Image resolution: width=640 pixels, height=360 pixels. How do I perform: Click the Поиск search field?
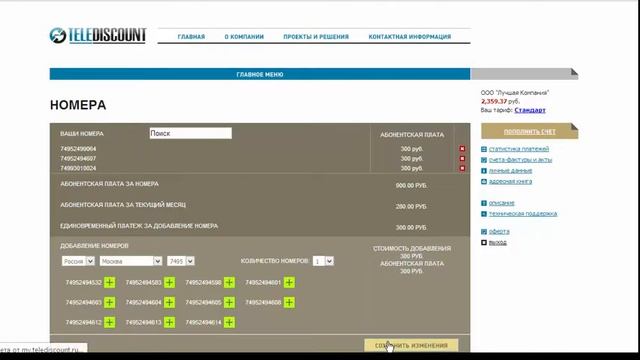pyautogui.click(x=191, y=133)
